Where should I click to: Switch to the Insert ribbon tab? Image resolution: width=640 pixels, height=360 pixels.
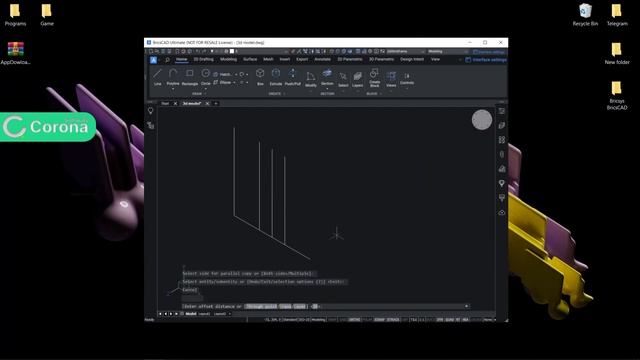tap(285, 60)
